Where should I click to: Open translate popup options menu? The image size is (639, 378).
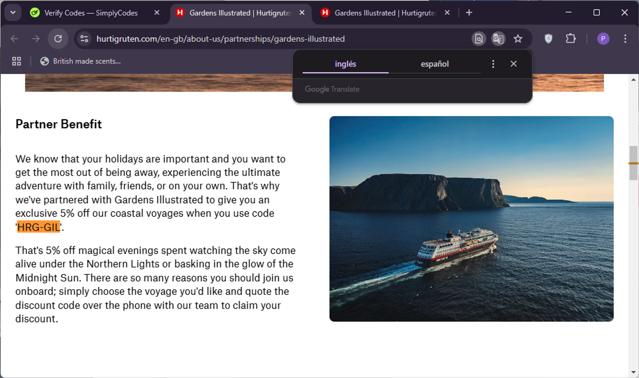click(x=493, y=64)
